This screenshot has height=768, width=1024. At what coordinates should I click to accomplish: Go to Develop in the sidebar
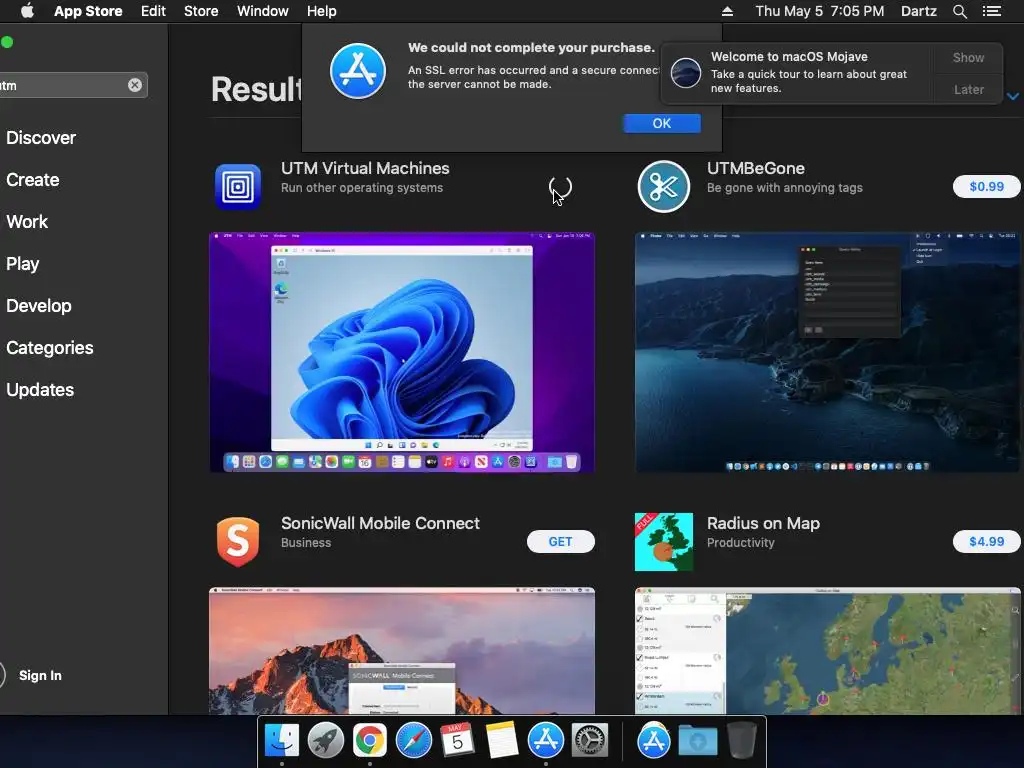39,306
